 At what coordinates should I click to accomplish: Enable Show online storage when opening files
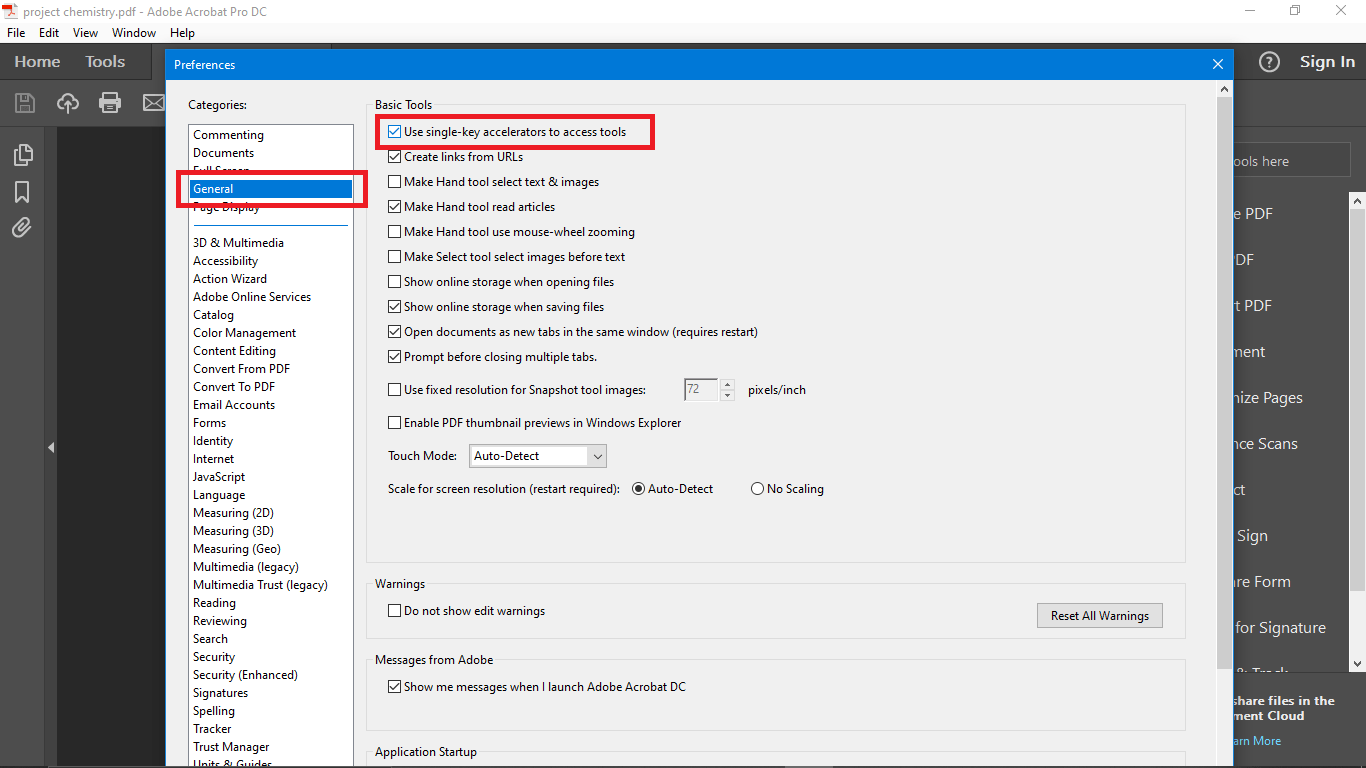click(x=394, y=282)
